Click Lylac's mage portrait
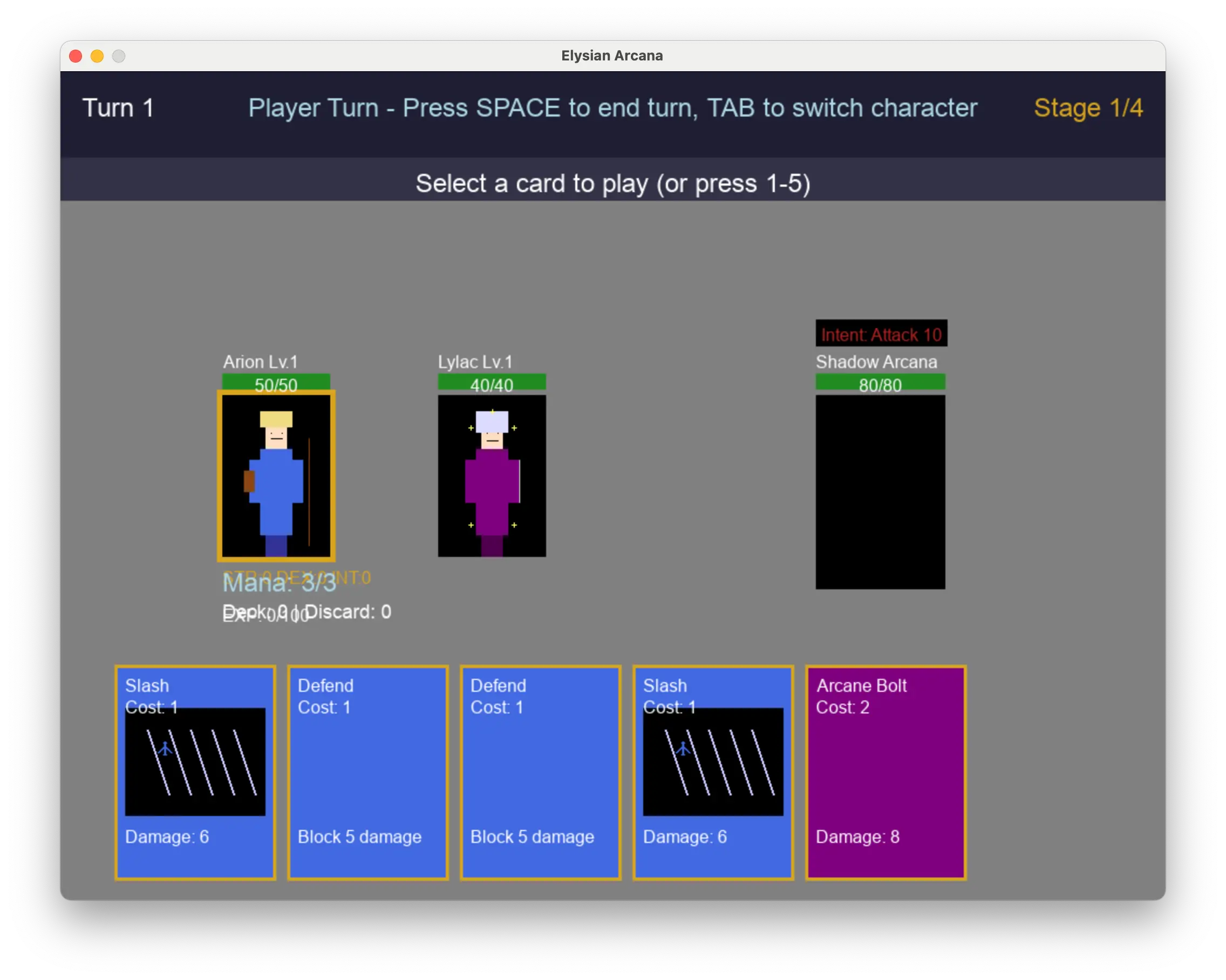 point(492,475)
